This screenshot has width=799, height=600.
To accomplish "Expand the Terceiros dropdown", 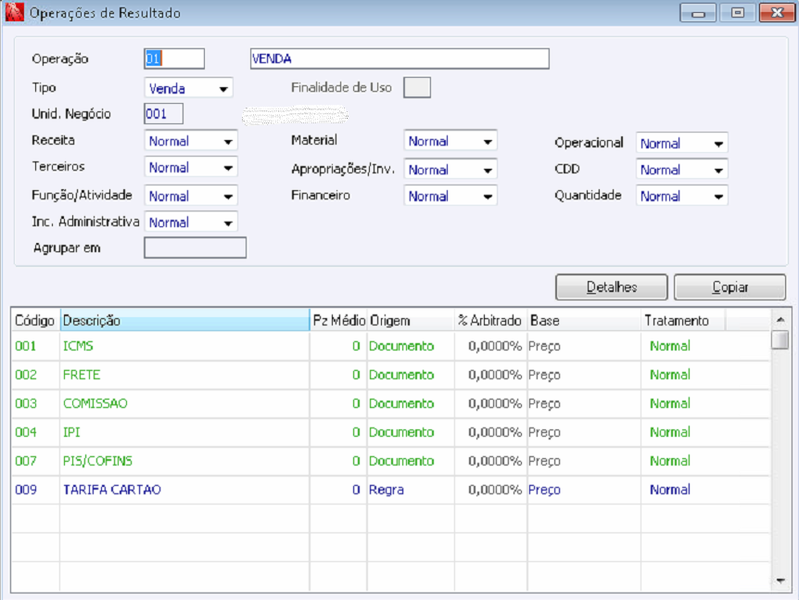I will 191,167.
